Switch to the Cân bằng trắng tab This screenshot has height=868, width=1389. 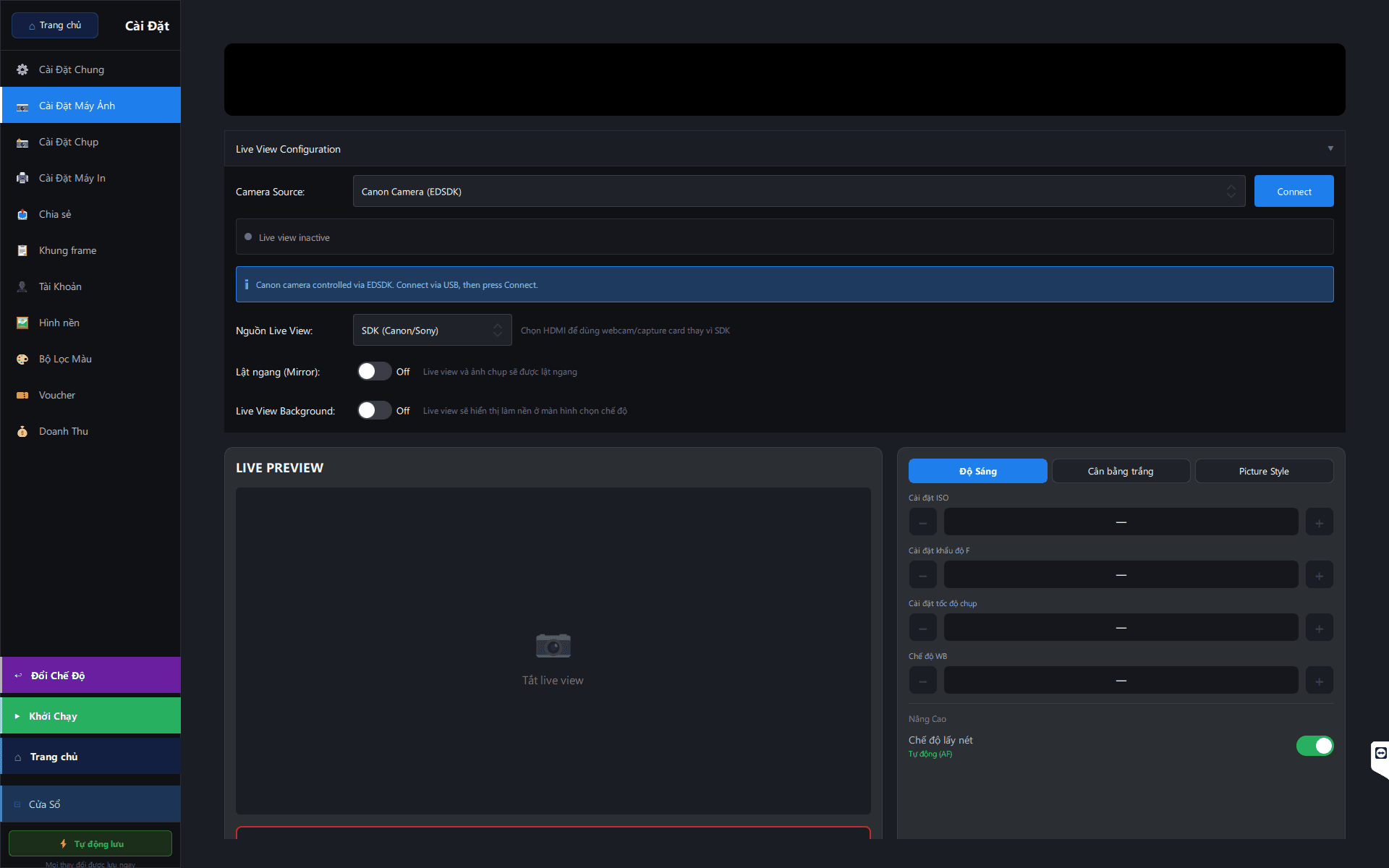pyautogui.click(x=1121, y=471)
